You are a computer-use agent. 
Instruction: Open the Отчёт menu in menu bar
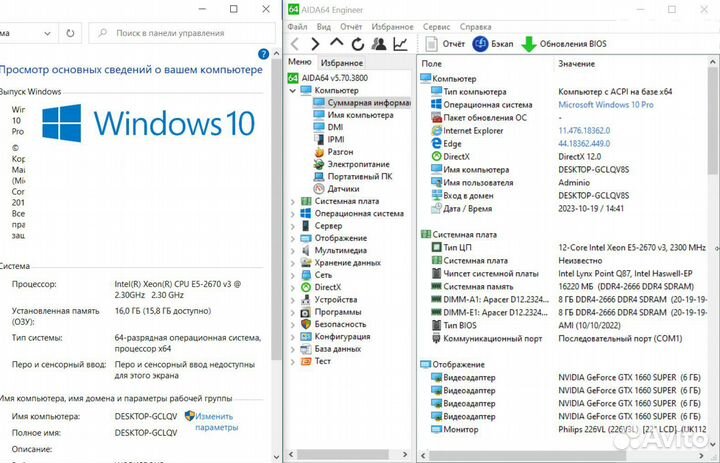(x=351, y=27)
